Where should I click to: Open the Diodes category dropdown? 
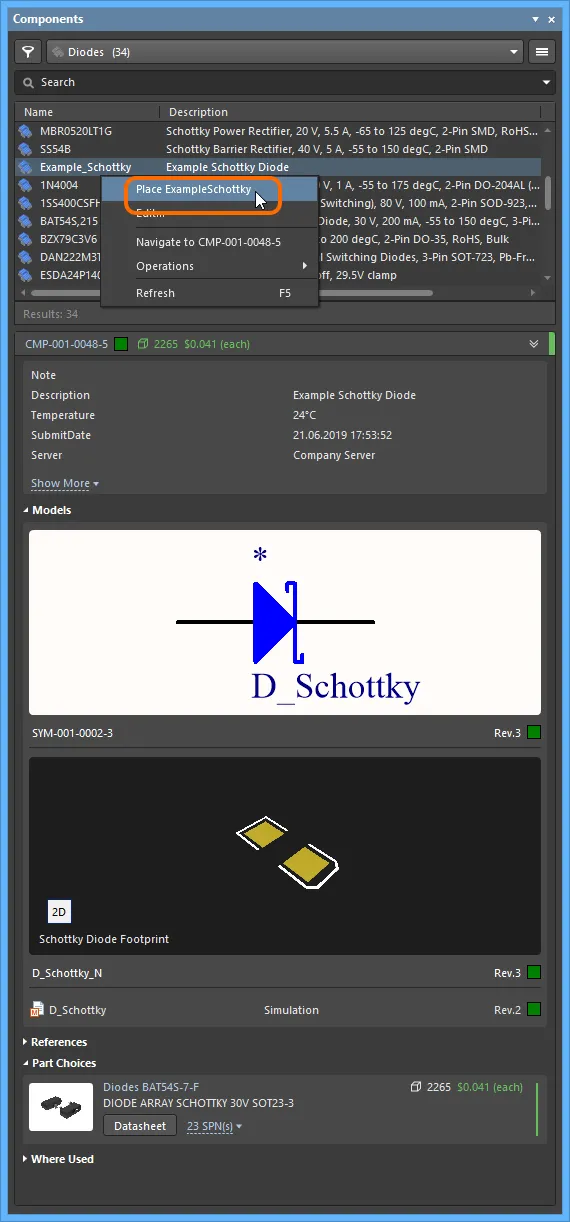(285, 51)
